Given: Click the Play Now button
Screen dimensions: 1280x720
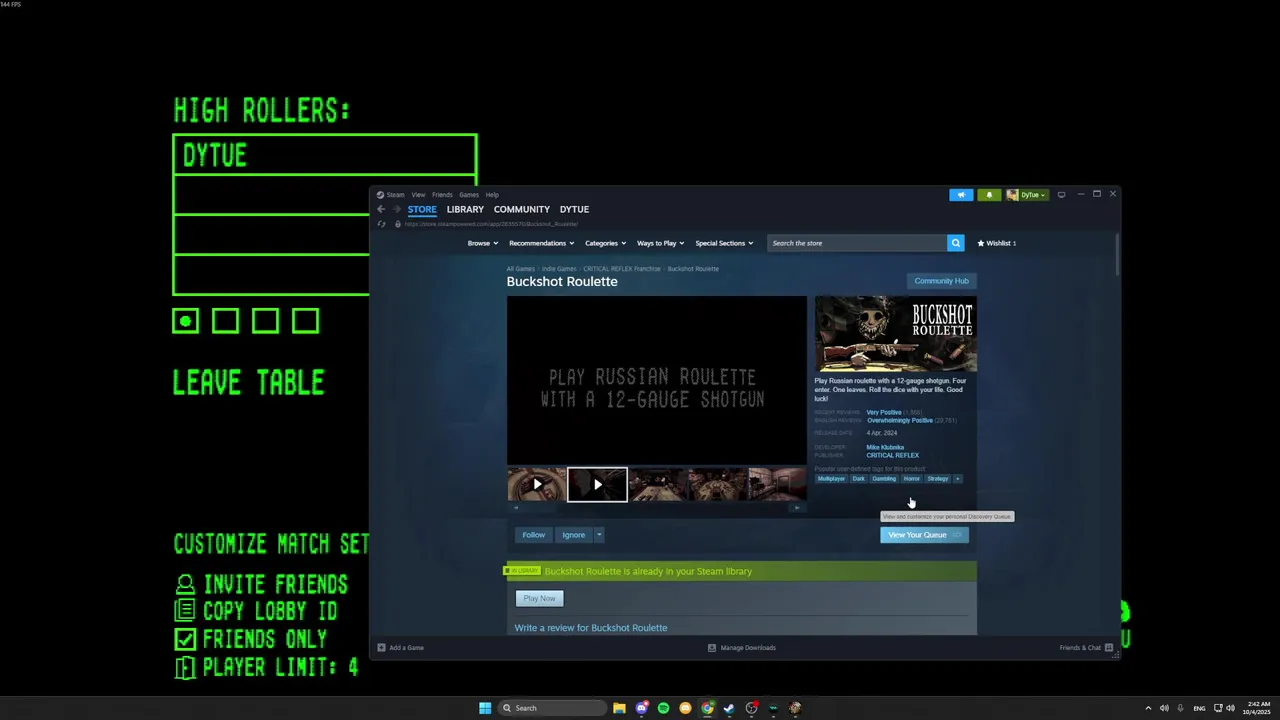Looking at the screenshot, I should coord(539,599).
